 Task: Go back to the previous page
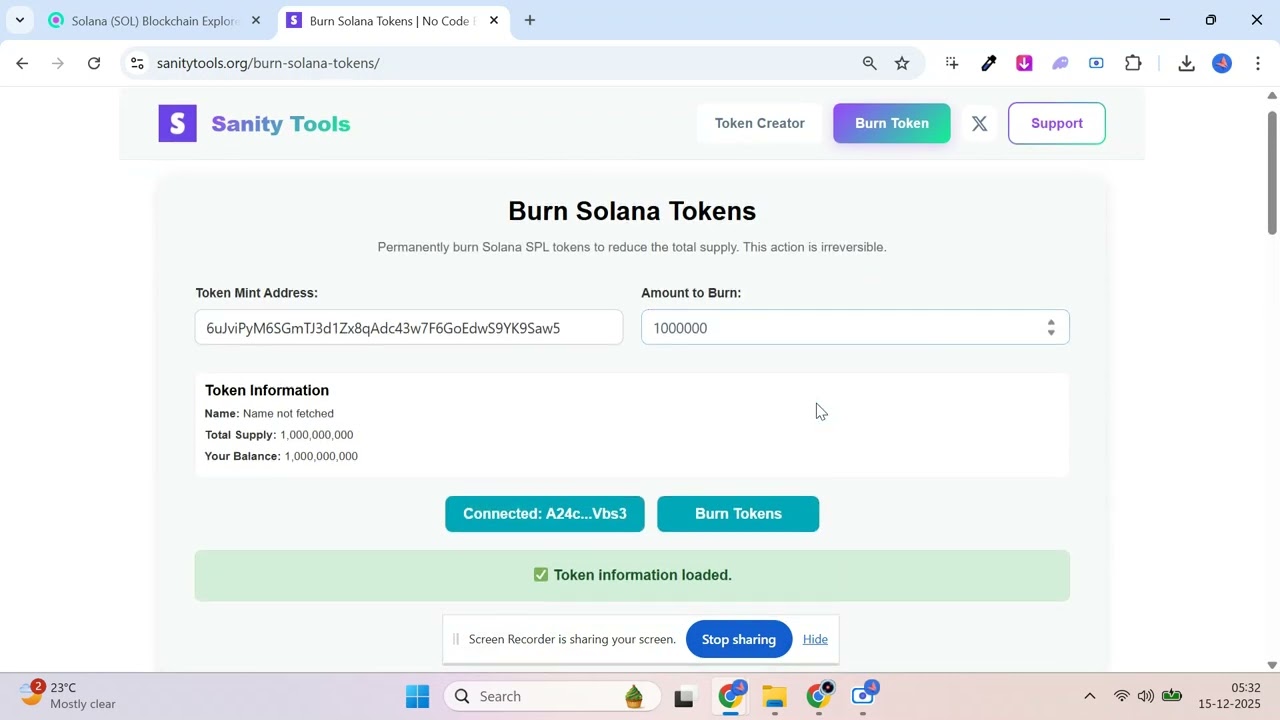pyautogui.click(x=22, y=63)
